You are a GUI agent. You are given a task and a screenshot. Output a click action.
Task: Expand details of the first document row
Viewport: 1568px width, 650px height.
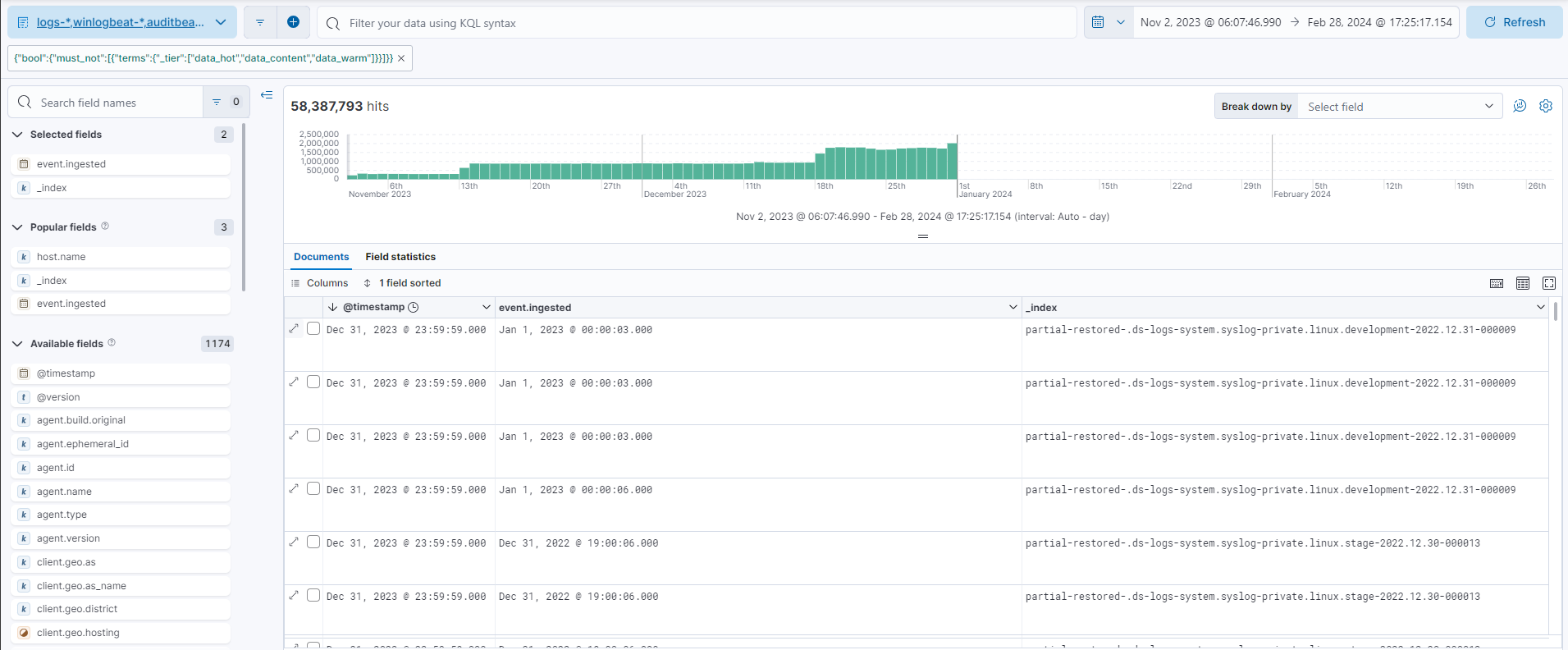[x=295, y=329]
